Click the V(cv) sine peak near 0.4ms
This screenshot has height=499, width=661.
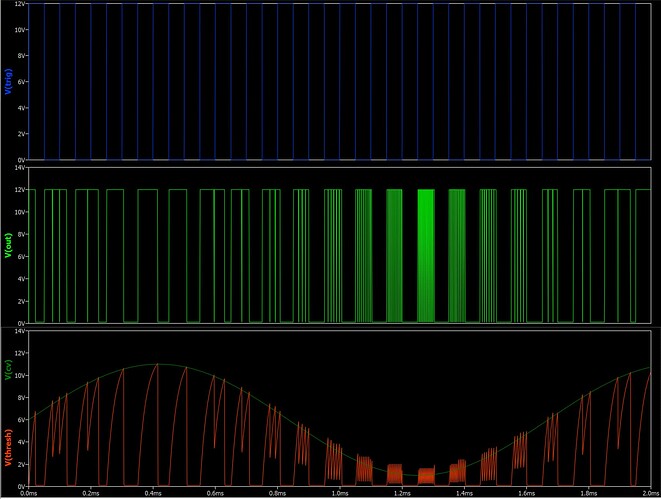157,364
